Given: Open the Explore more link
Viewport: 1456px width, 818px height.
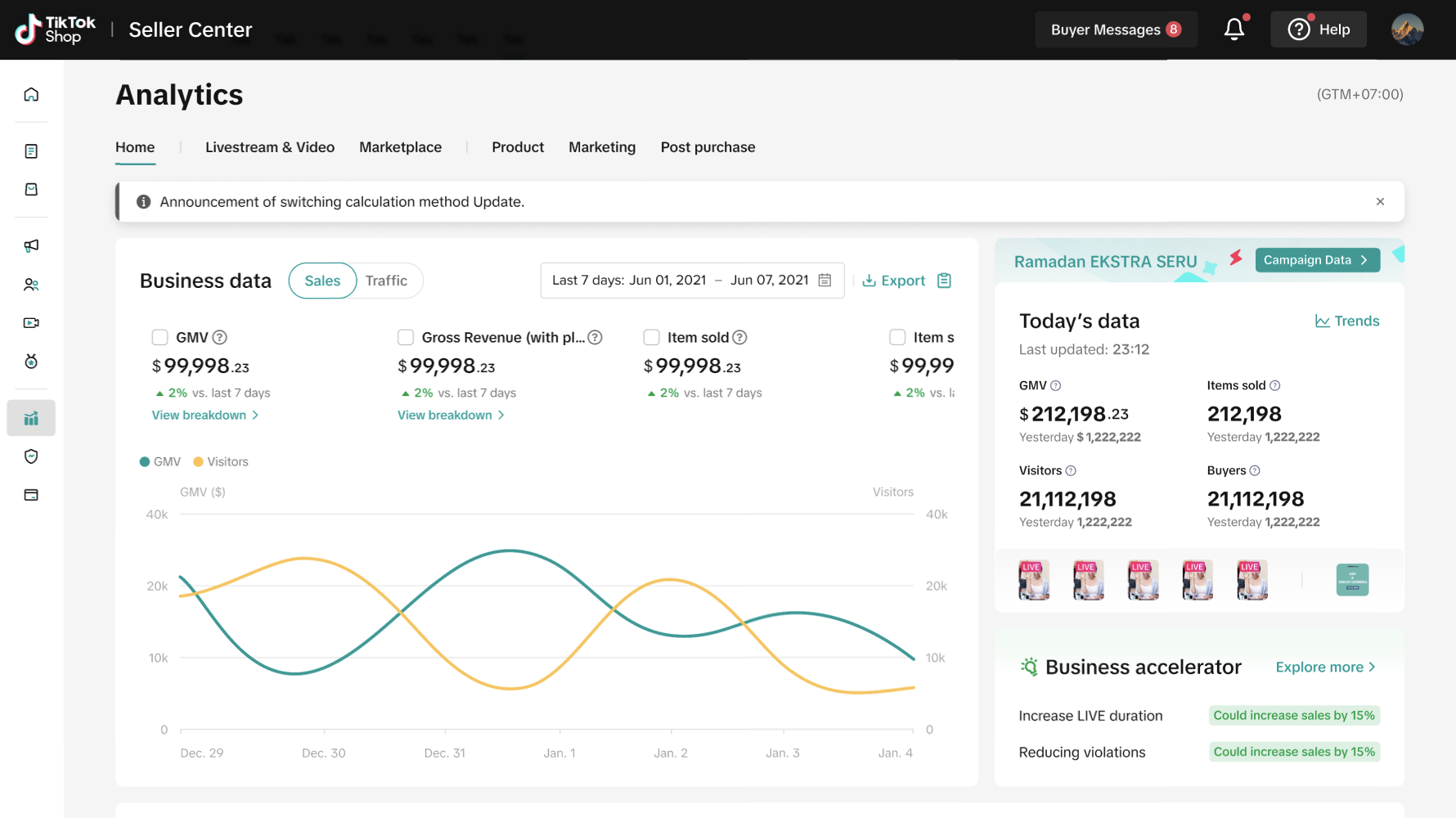Looking at the screenshot, I should coord(1325,667).
